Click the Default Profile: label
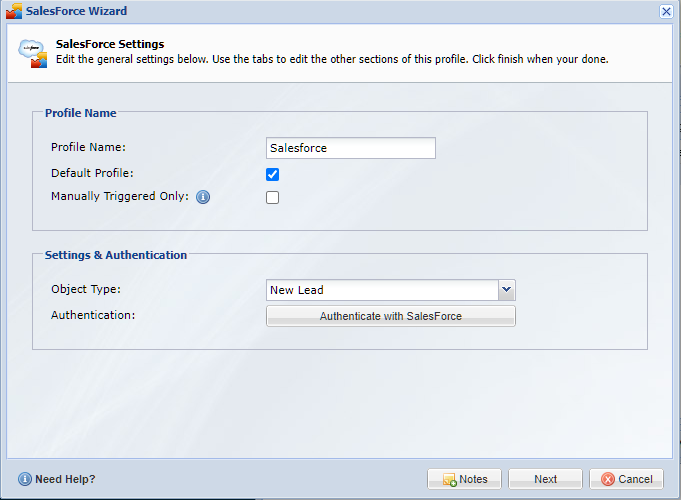The width and height of the screenshot is (681, 500). (x=92, y=173)
